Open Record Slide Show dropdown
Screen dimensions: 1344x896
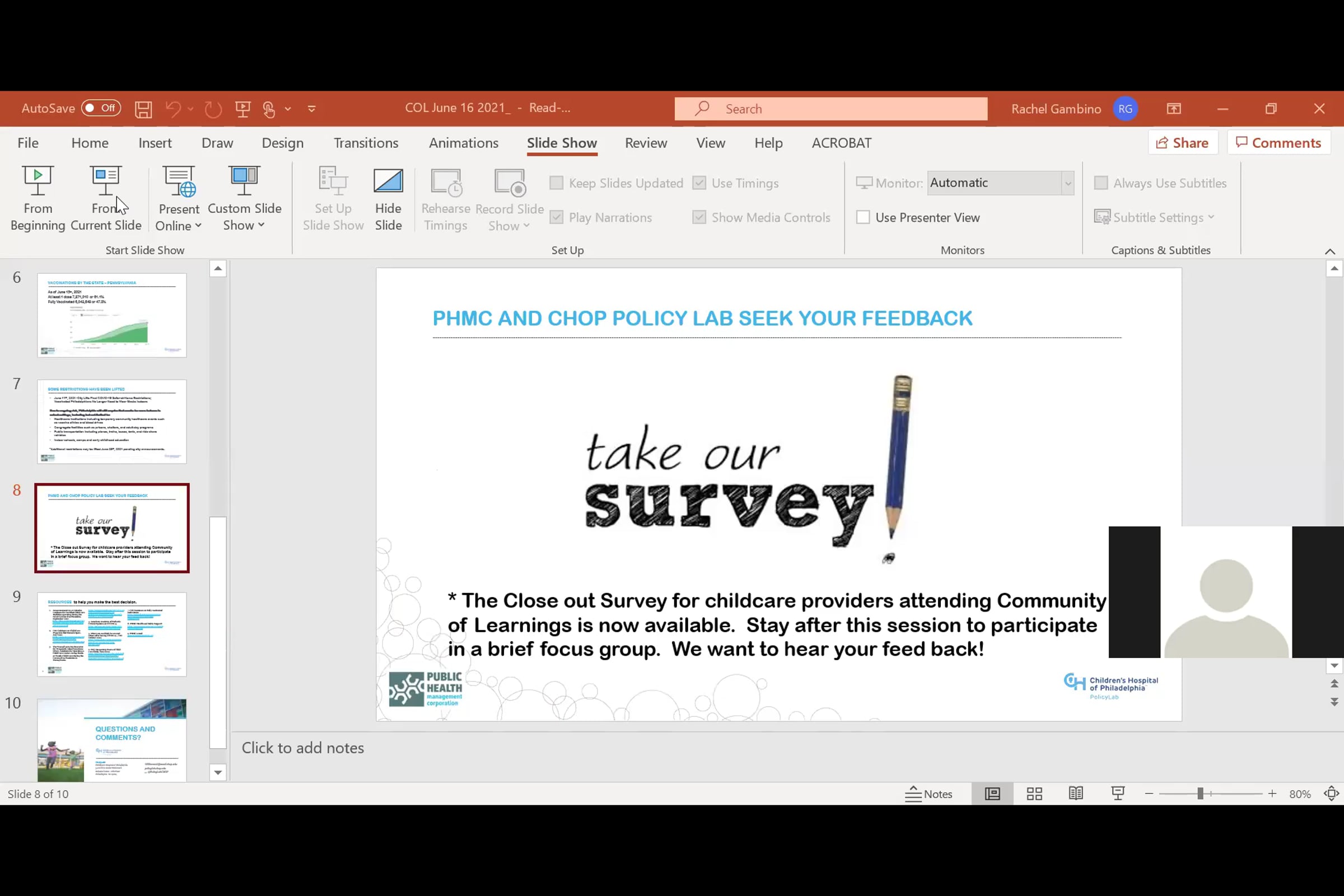(x=509, y=198)
